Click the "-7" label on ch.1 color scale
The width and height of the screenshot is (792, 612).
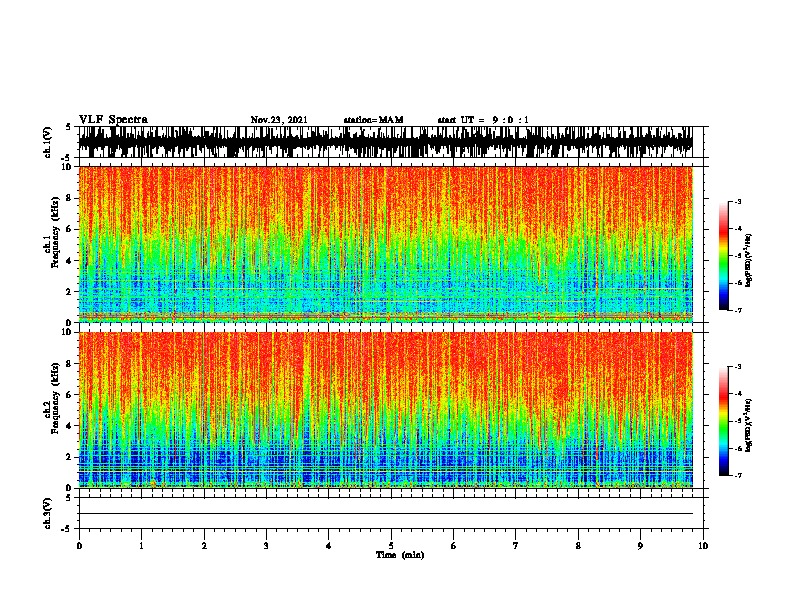point(737,310)
